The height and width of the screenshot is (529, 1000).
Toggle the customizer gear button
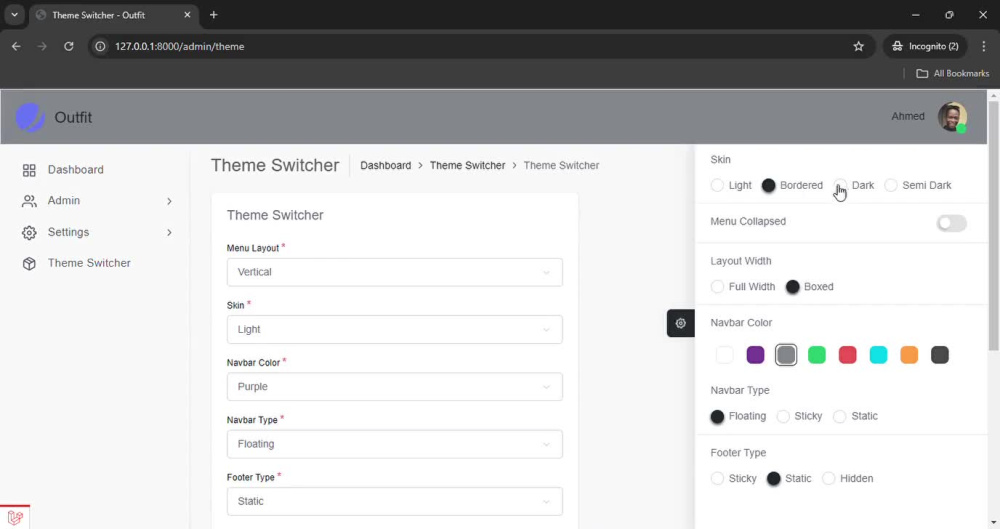pos(680,324)
